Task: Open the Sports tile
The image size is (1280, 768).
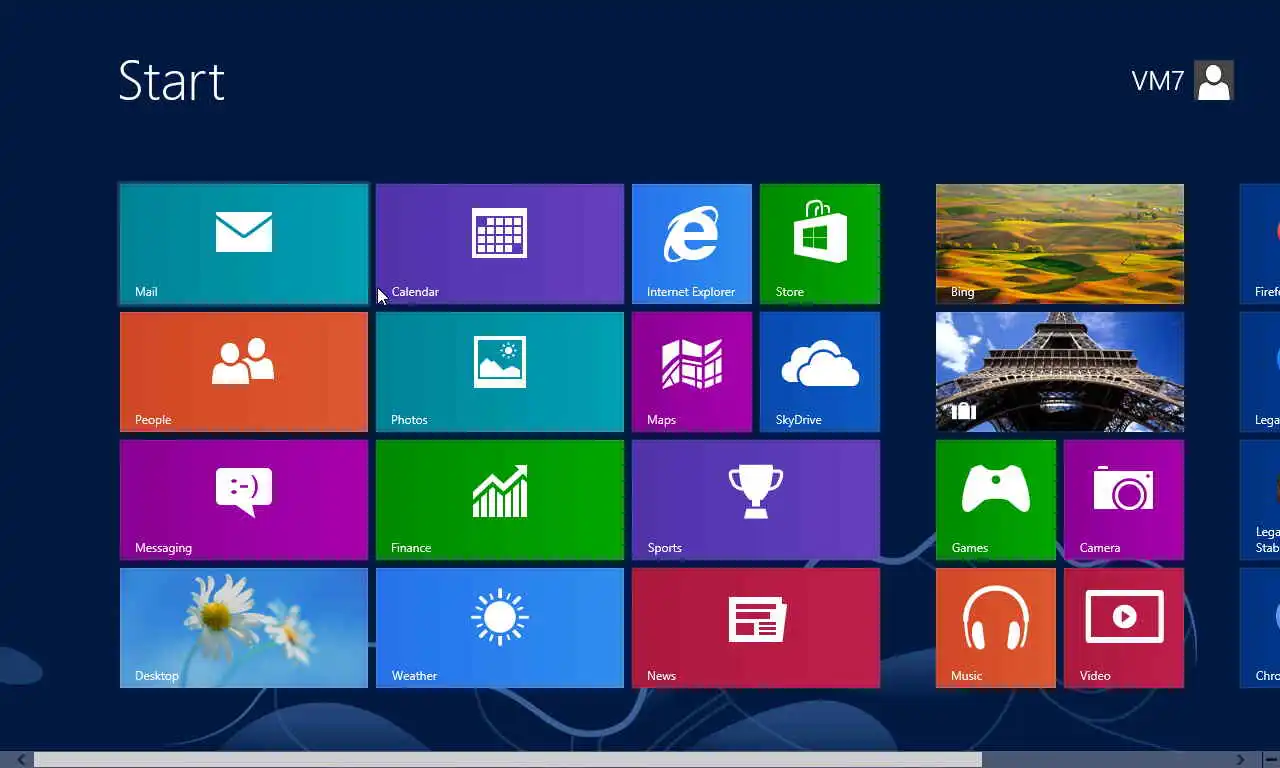Action: [756, 500]
